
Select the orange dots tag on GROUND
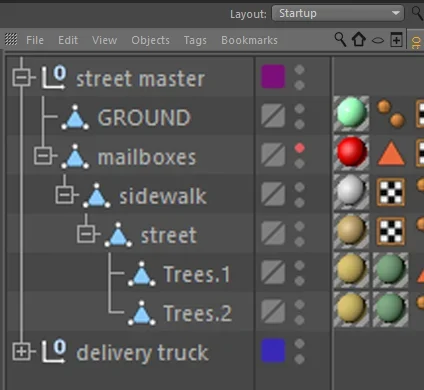click(x=391, y=113)
